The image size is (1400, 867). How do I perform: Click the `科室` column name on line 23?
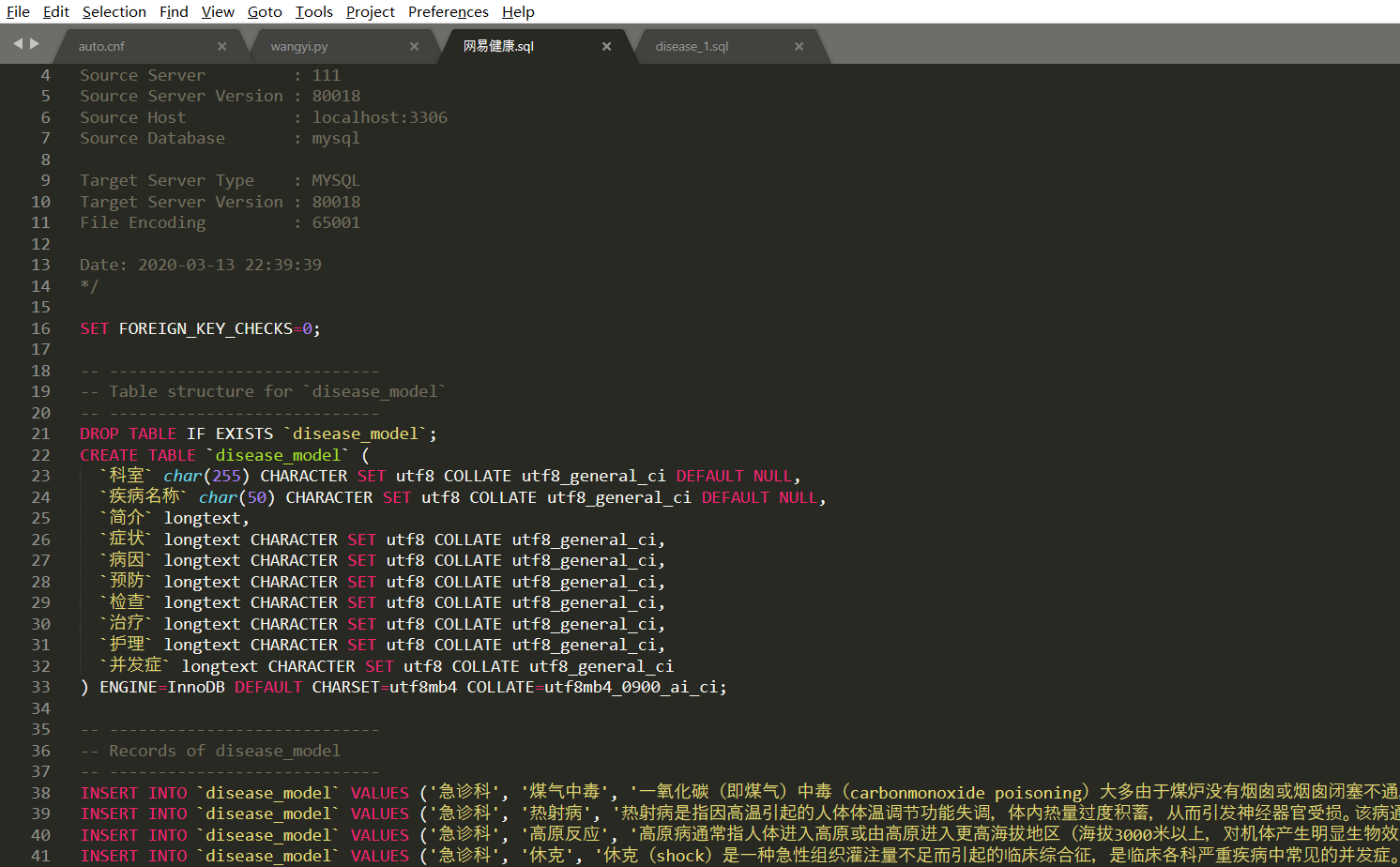click(126, 476)
